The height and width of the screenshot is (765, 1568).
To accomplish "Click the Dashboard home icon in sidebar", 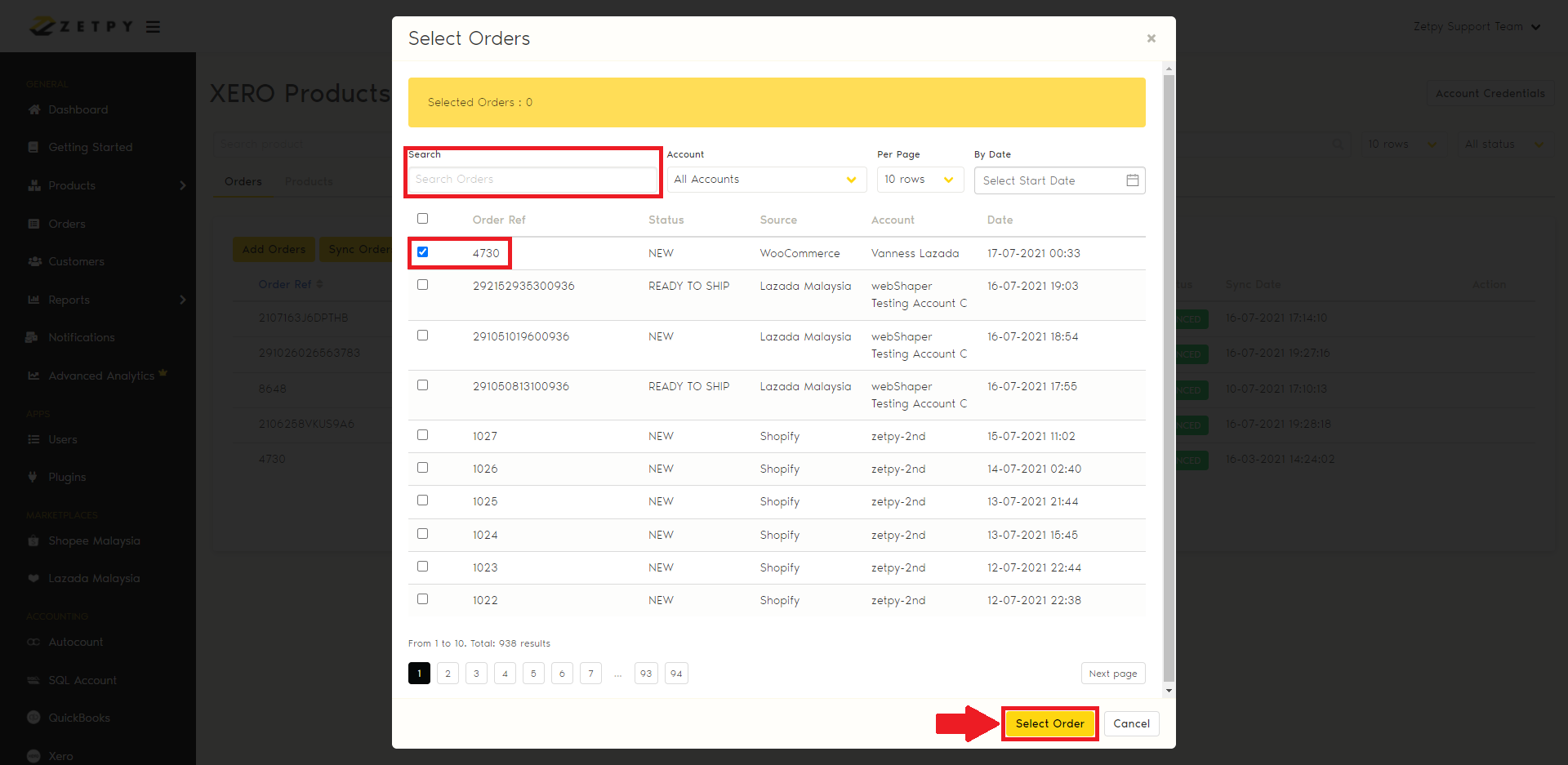I will (33, 109).
